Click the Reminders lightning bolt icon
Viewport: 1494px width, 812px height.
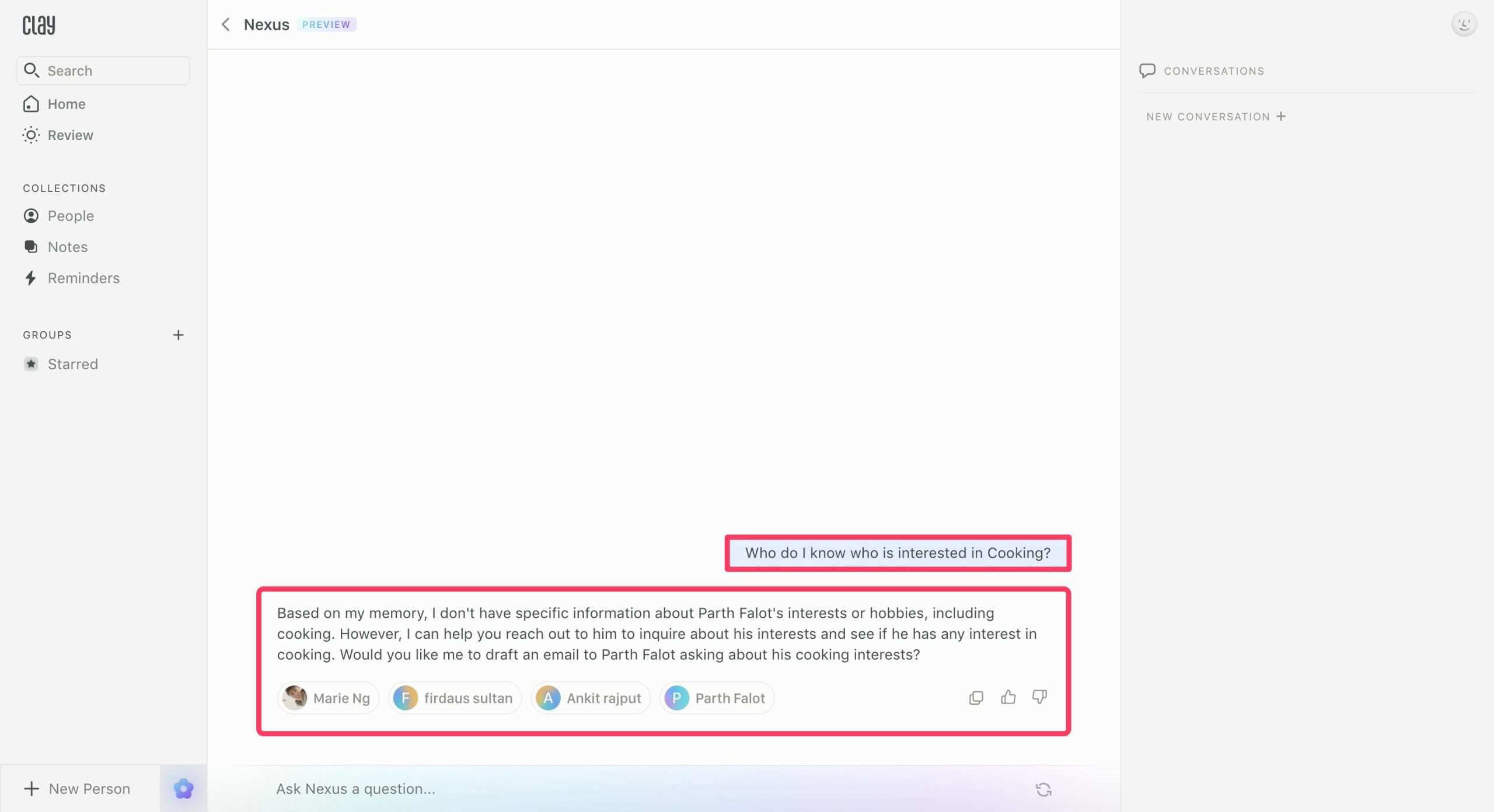click(30, 278)
